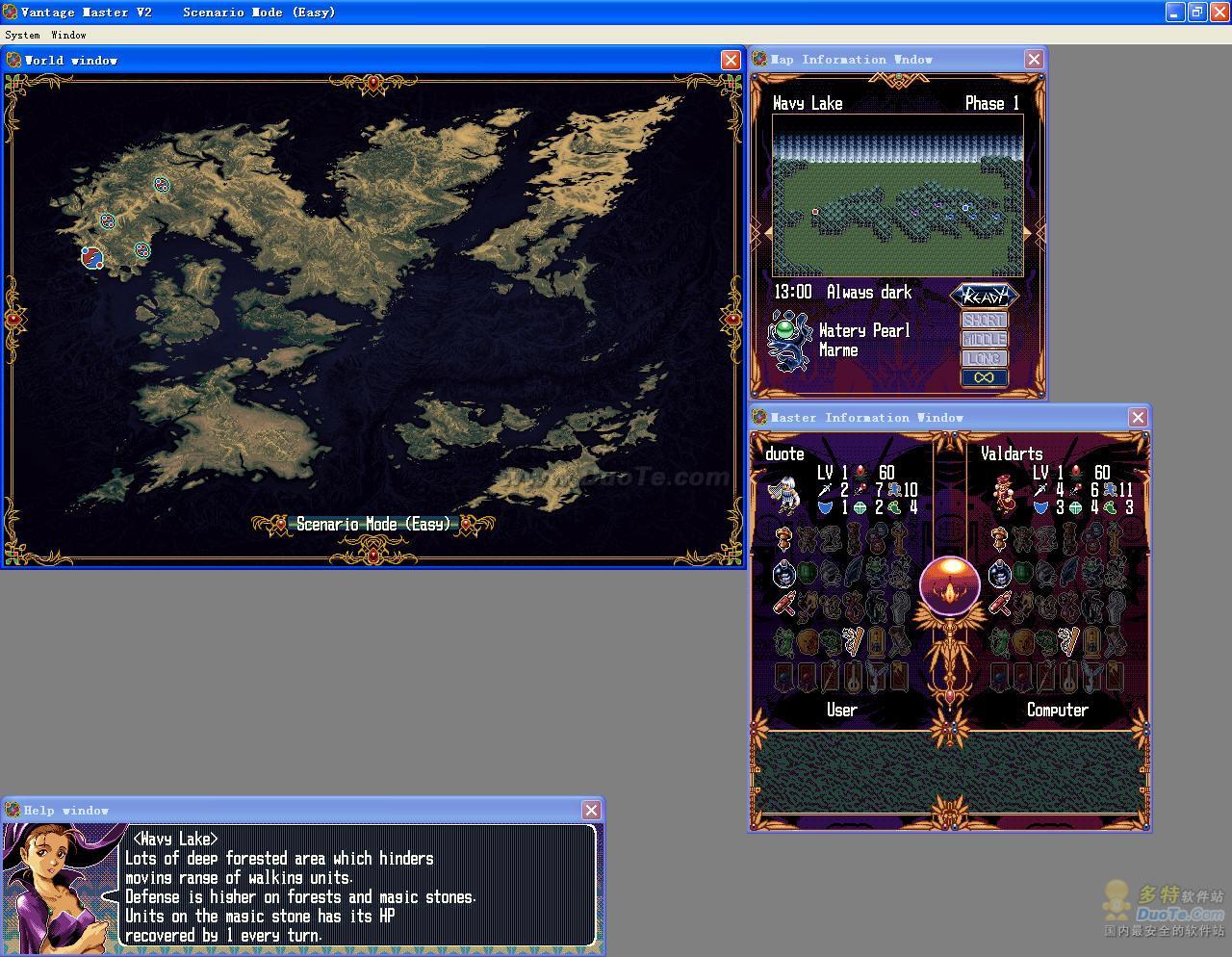Select Valdarts' highlighted red hammer unit icon

(x=1001, y=603)
